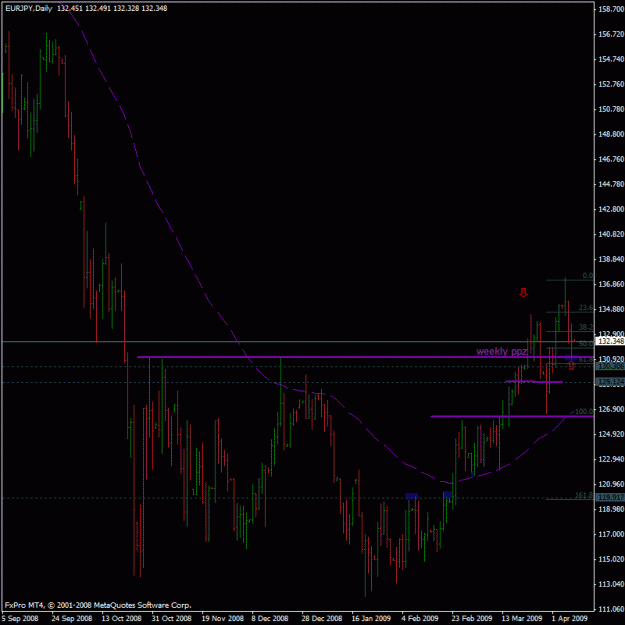
Task: Select the Fibonacci 0.0 level label
Action: (588, 276)
